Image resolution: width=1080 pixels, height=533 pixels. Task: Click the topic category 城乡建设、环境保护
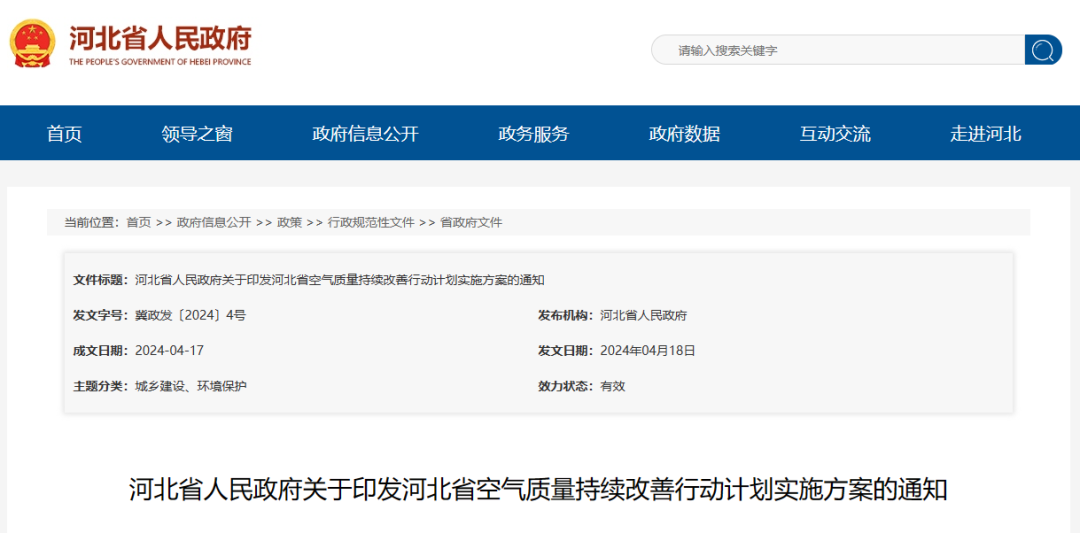[191, 386]
